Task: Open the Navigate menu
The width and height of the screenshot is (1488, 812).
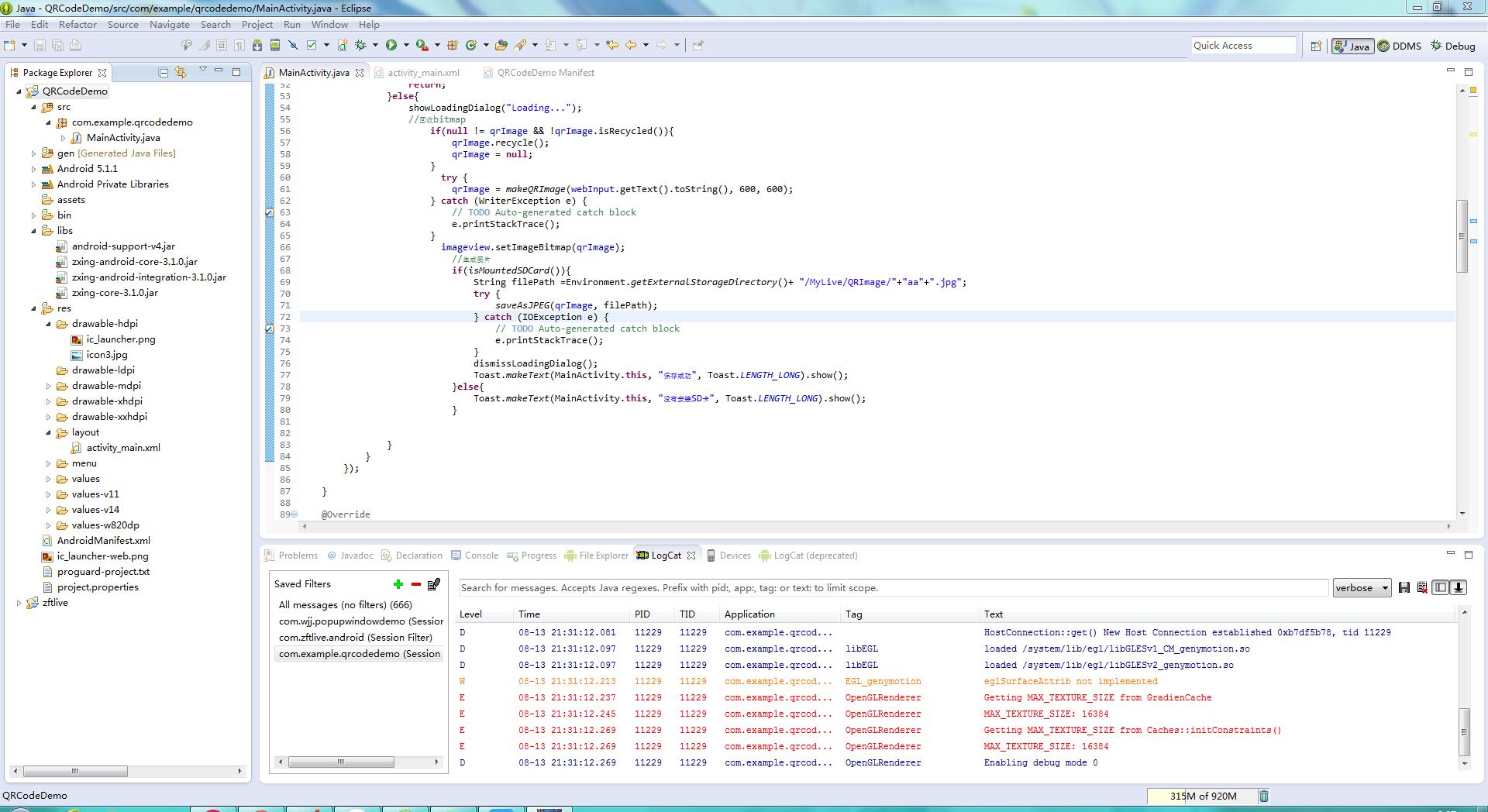Action: [169, 24]
